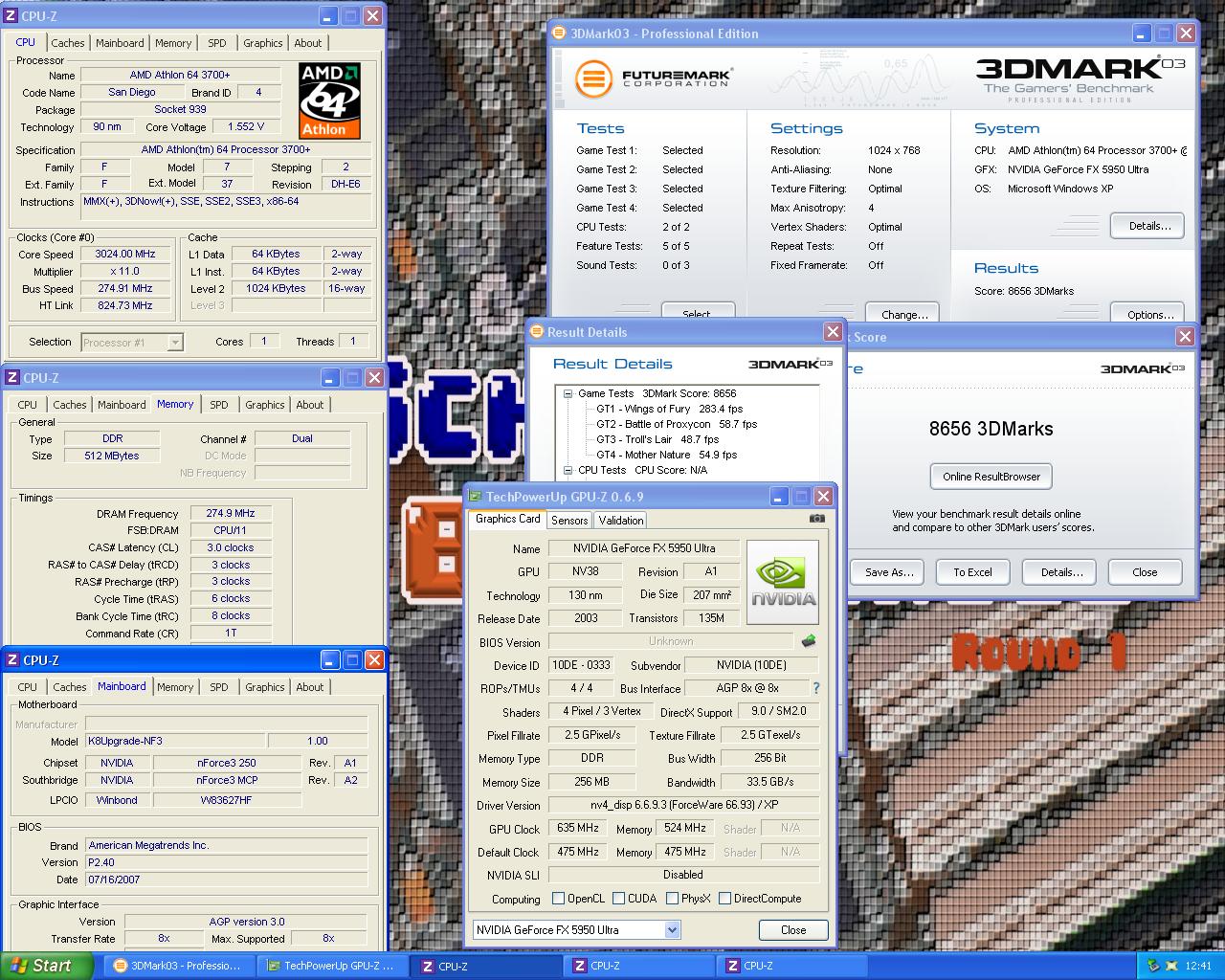Open the Sensors tab in GPU-Z

click(569, 521)
